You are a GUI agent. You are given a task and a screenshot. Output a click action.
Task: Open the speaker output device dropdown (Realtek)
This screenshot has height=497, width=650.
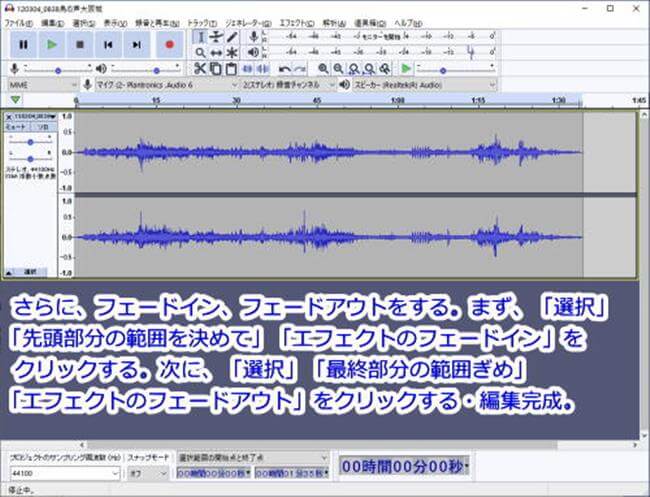click(425, 85)
